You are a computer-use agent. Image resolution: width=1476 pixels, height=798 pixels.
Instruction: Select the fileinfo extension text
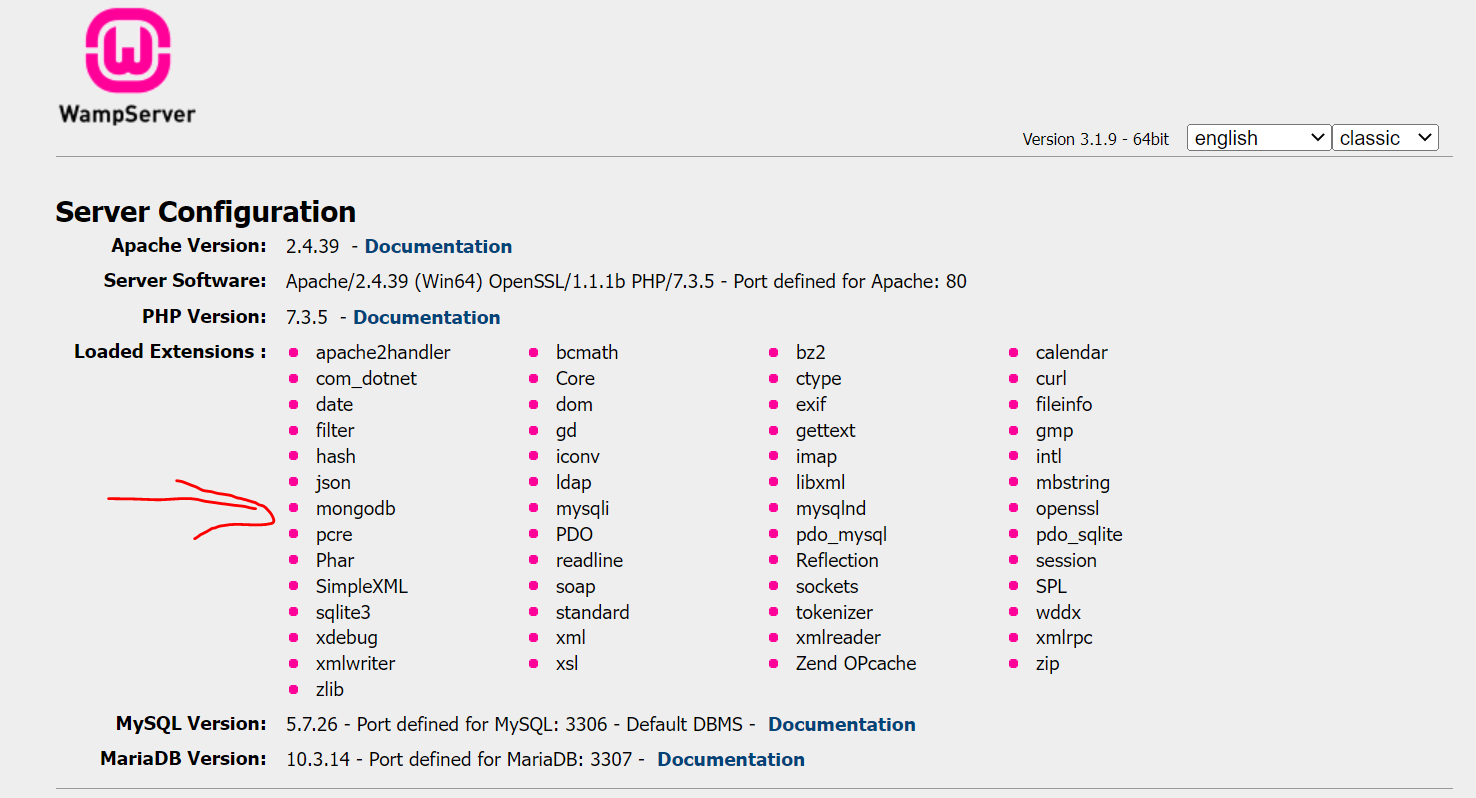tap(1064, 404)
